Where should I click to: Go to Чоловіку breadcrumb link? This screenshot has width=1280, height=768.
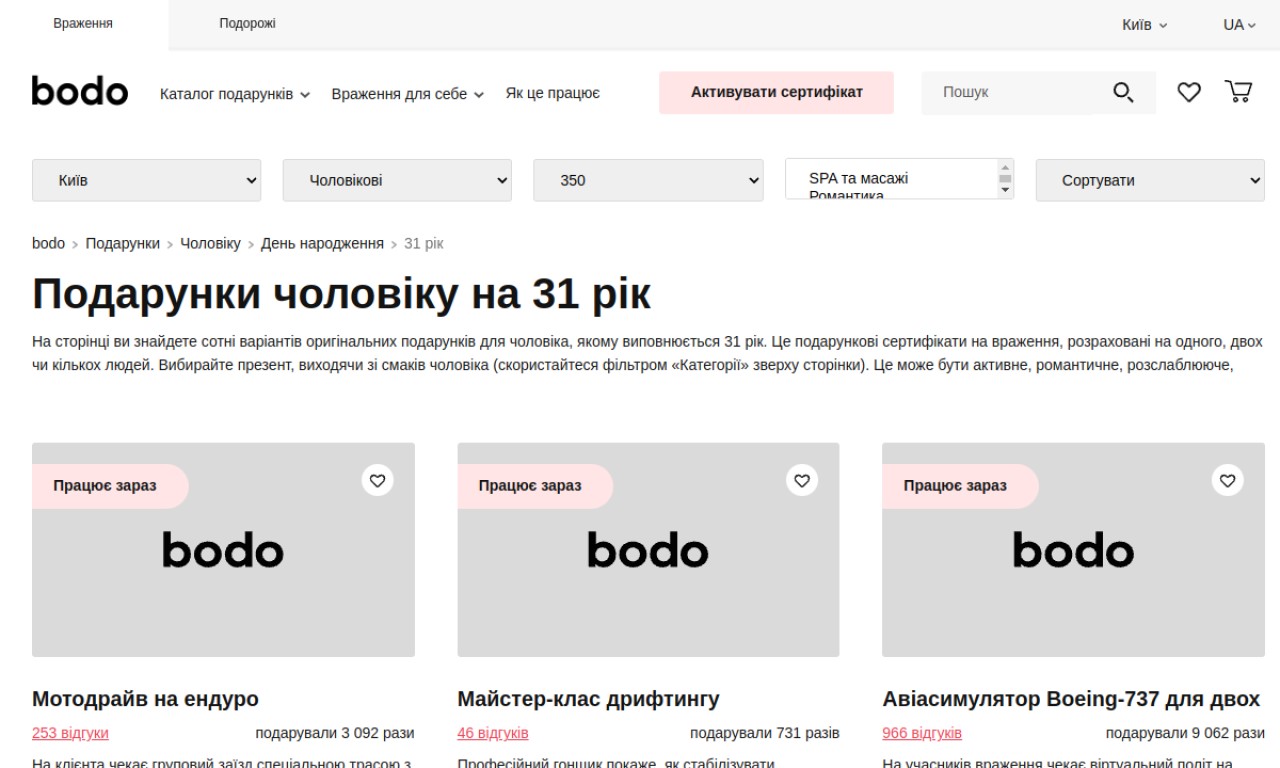(210, 243)
